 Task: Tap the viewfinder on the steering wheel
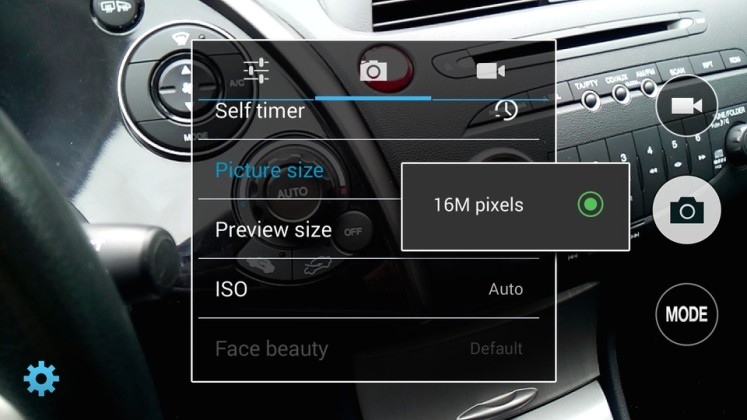click(60, 250)
